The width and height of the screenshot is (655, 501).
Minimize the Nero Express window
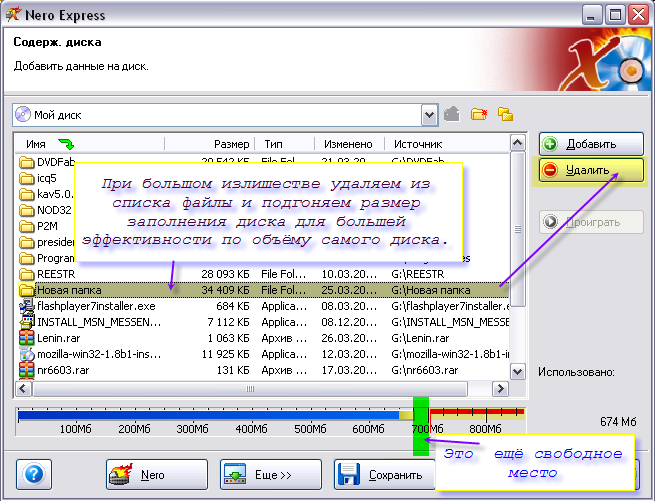click(591, 16)
